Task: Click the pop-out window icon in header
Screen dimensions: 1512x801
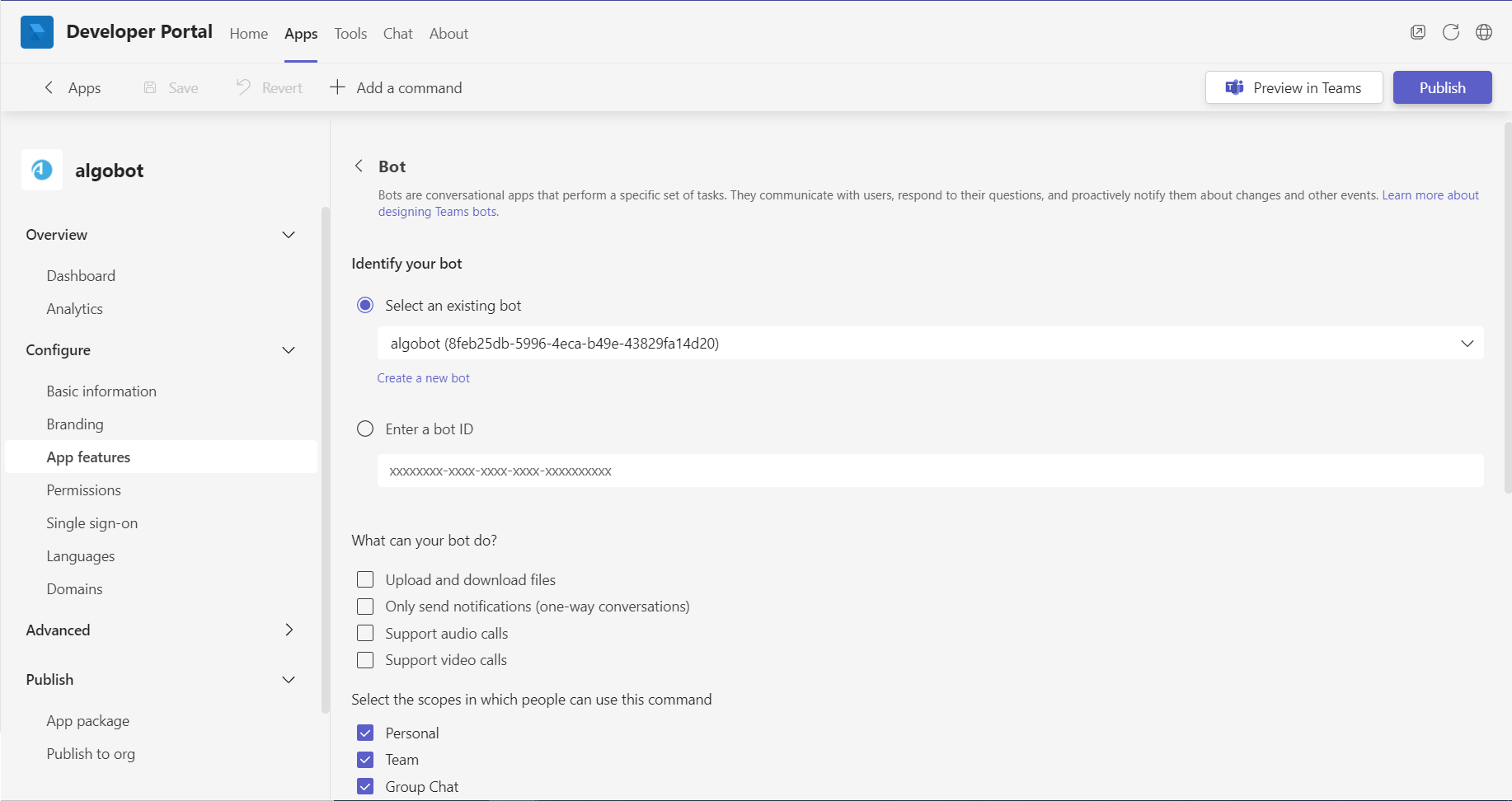Action: click(1417, 32)
